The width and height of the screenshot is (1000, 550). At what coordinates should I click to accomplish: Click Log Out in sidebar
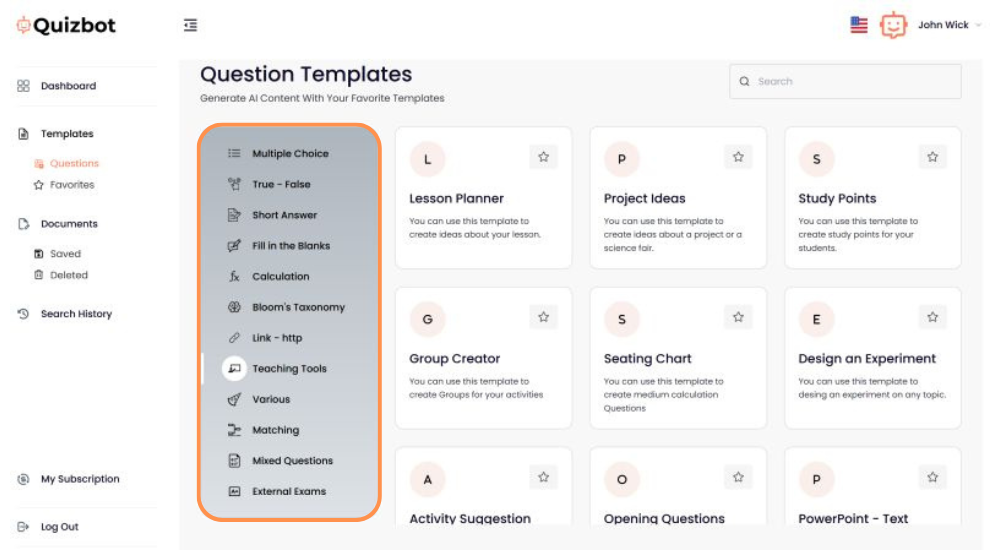59,527
